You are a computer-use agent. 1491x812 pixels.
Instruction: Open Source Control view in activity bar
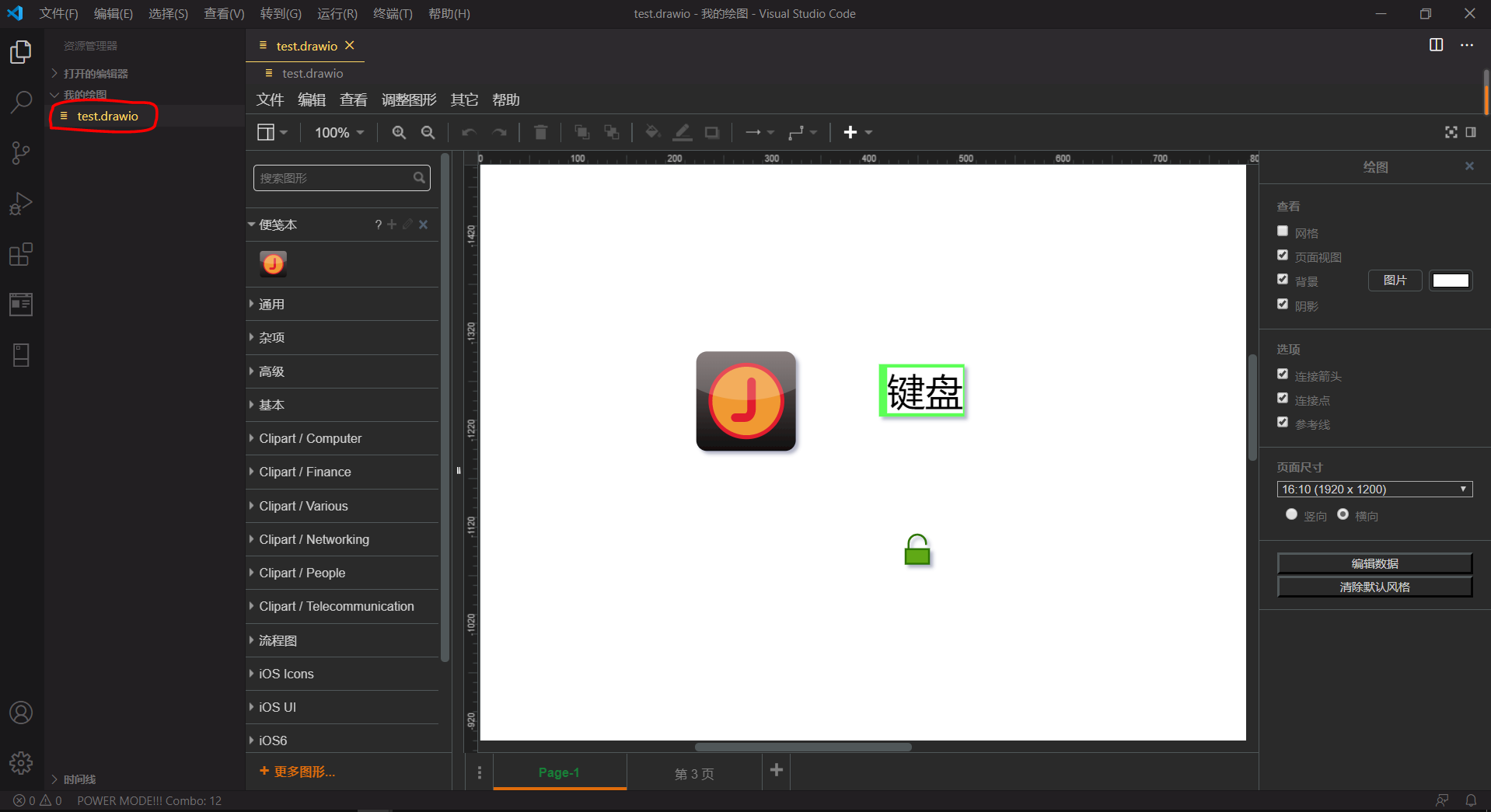21,153
